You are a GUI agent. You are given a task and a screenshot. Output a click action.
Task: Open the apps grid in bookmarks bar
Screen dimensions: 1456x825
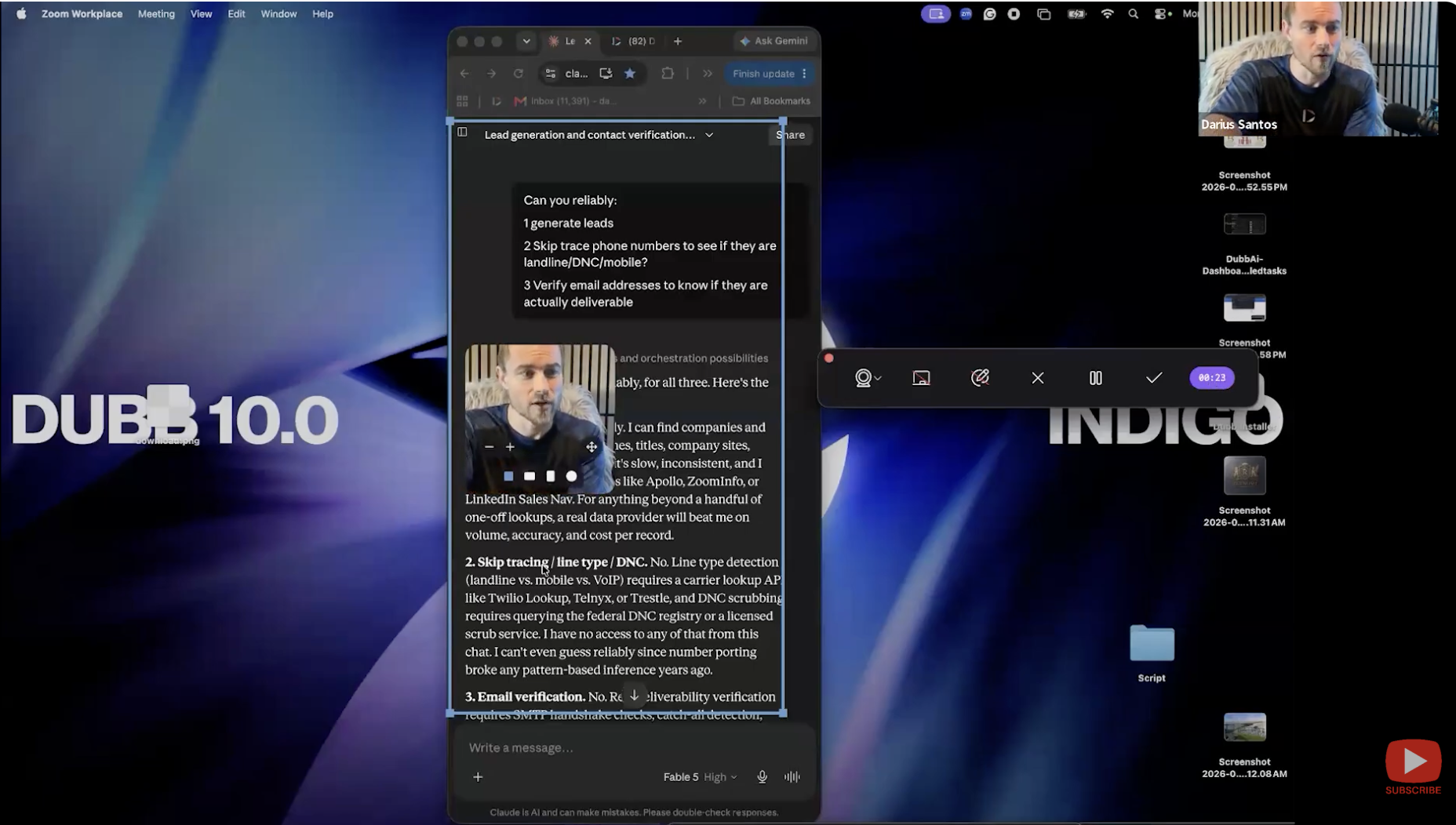[462, 101]
